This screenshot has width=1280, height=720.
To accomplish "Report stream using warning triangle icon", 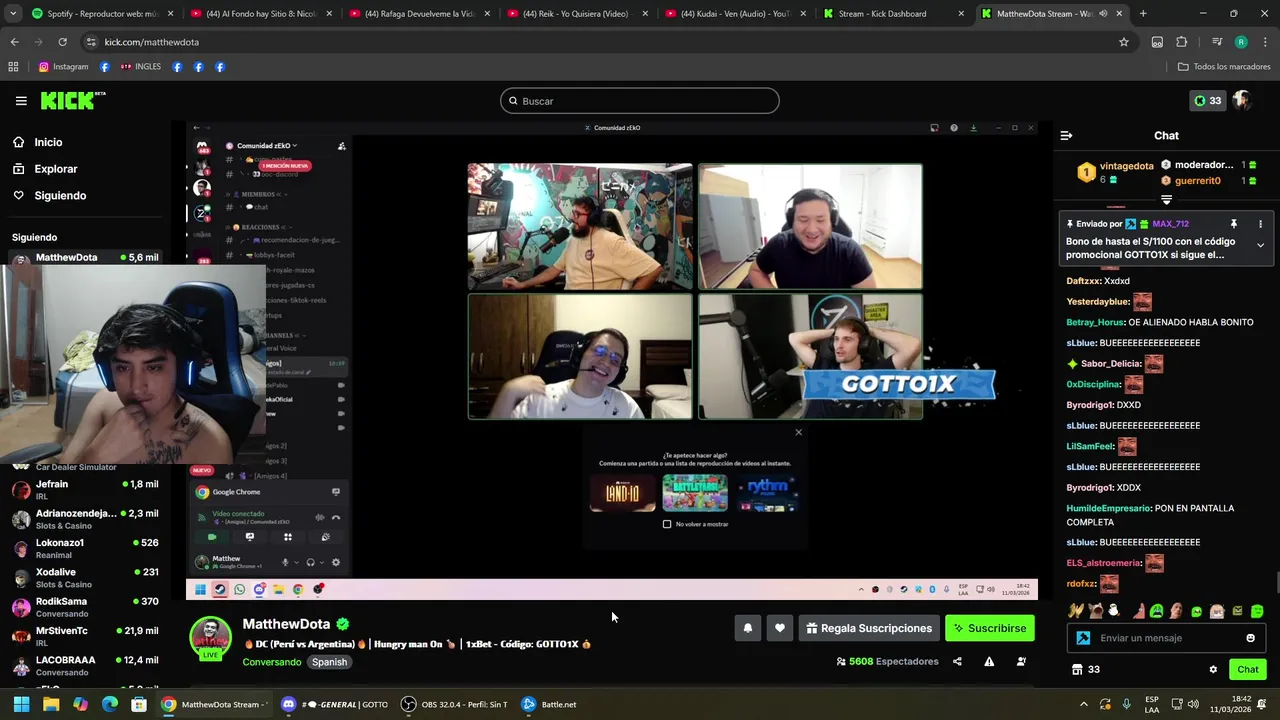I will pyautogui.click(x=989, y=661).
